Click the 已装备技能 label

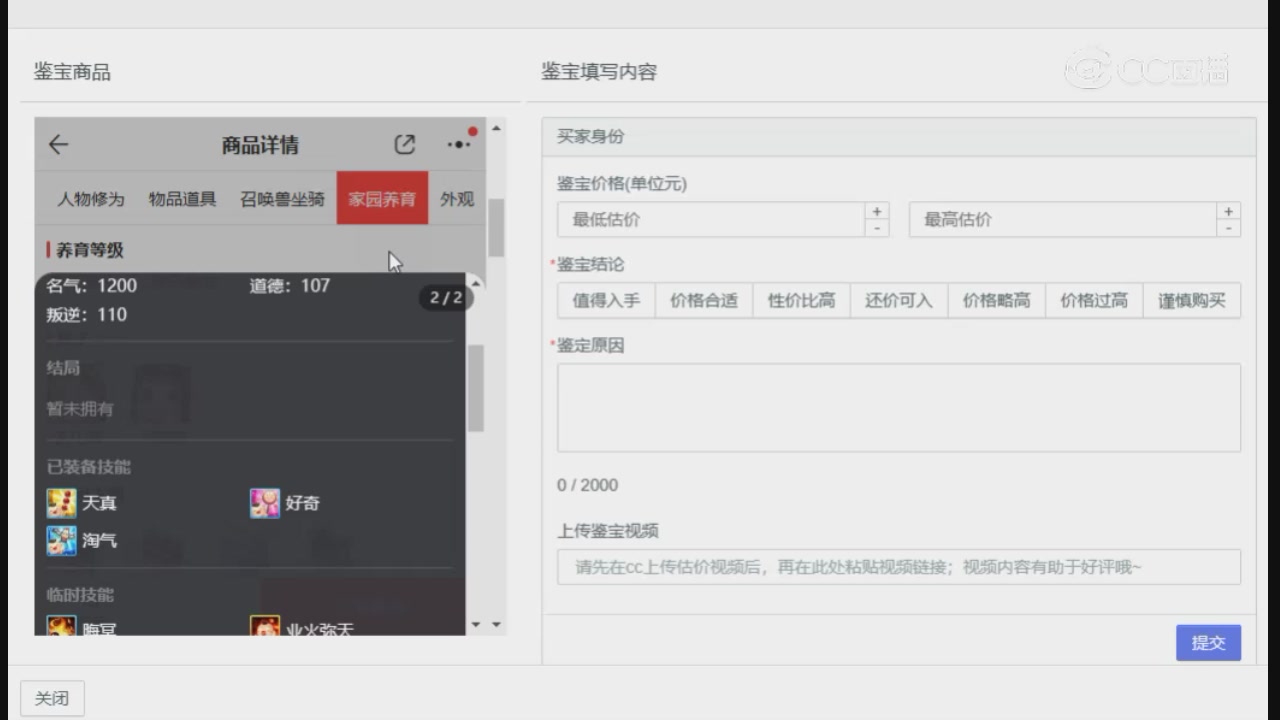[89, 467]
